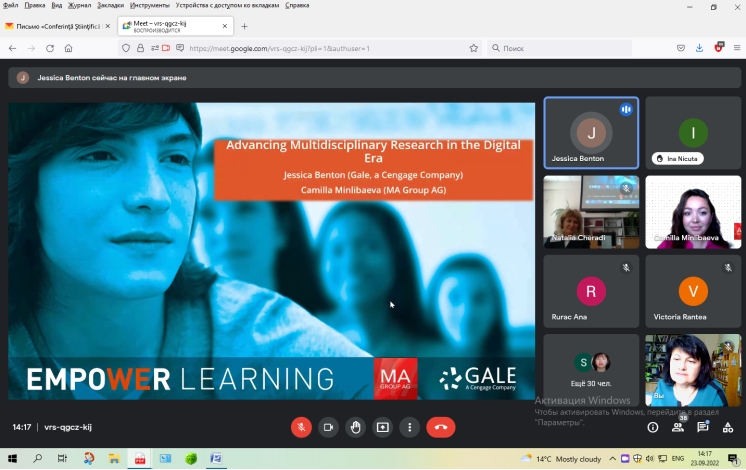
Task: Open meeting details info icon
Action: [653, 427]
